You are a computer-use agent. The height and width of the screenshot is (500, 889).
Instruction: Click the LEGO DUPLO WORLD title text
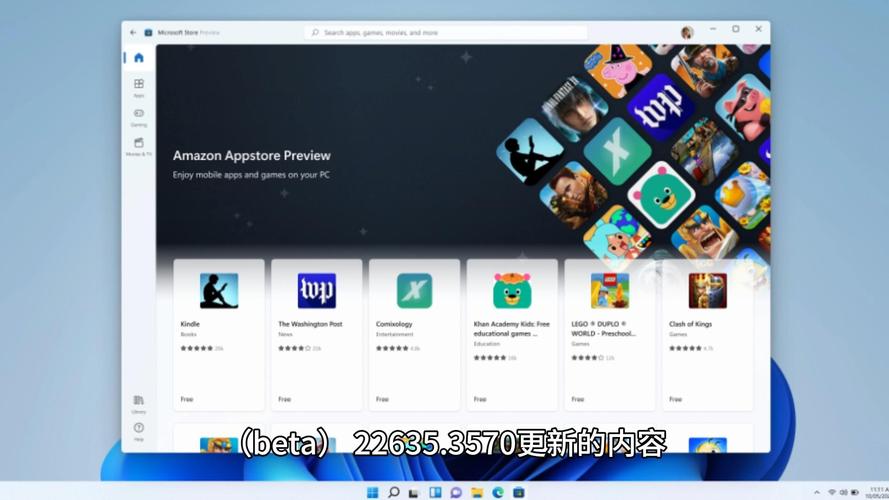[x=603, y=329]
